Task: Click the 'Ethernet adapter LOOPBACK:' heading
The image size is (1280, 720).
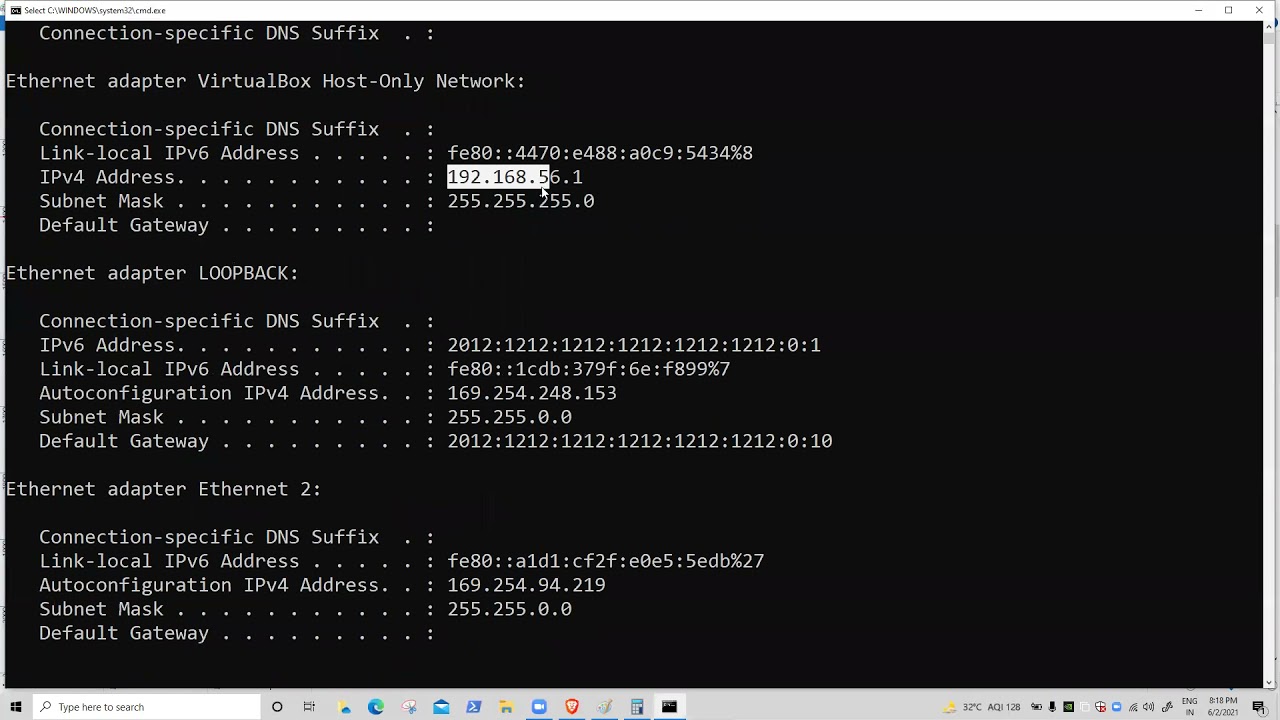Action: point(152,273)
